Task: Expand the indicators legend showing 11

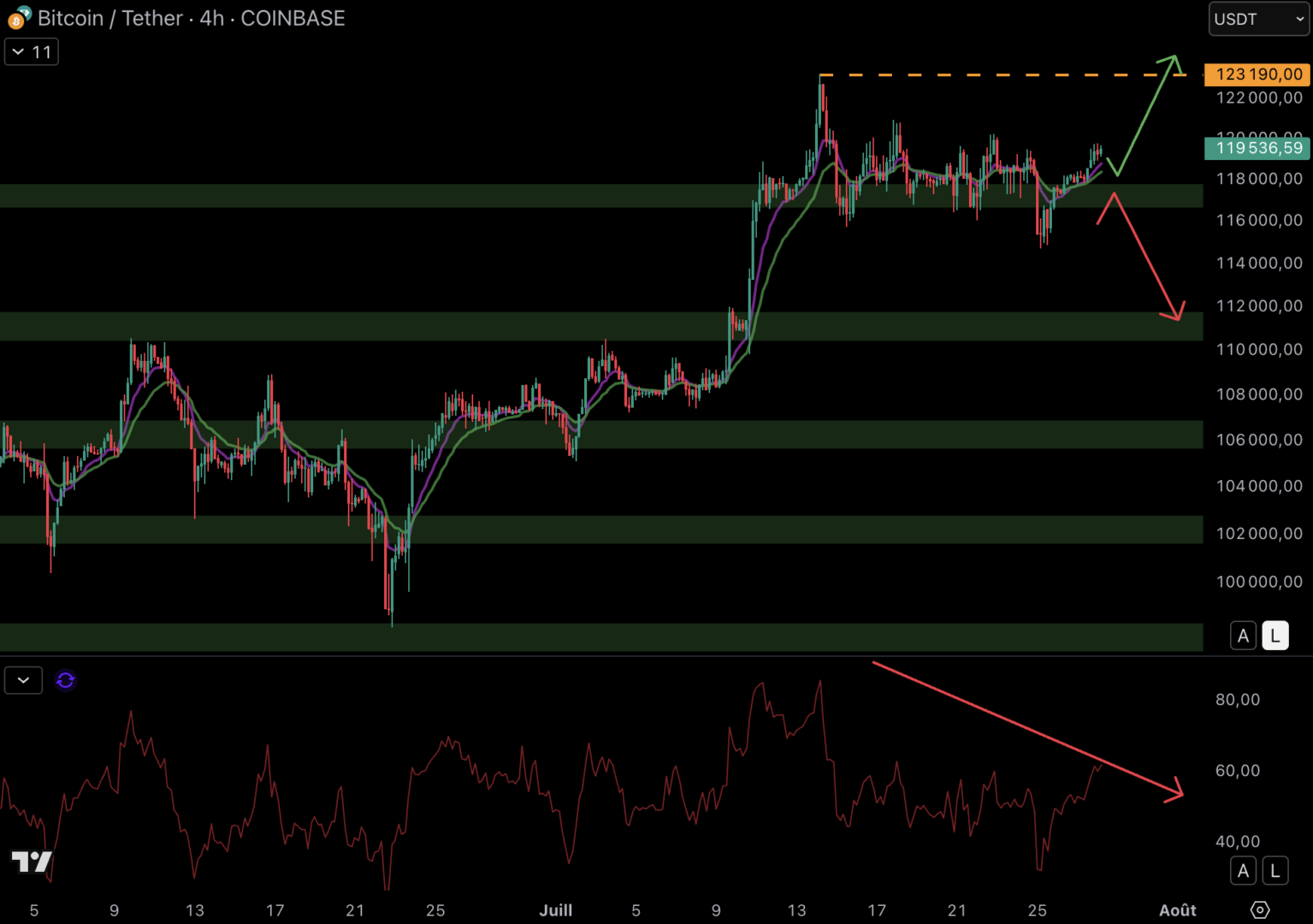Action: 32,52
